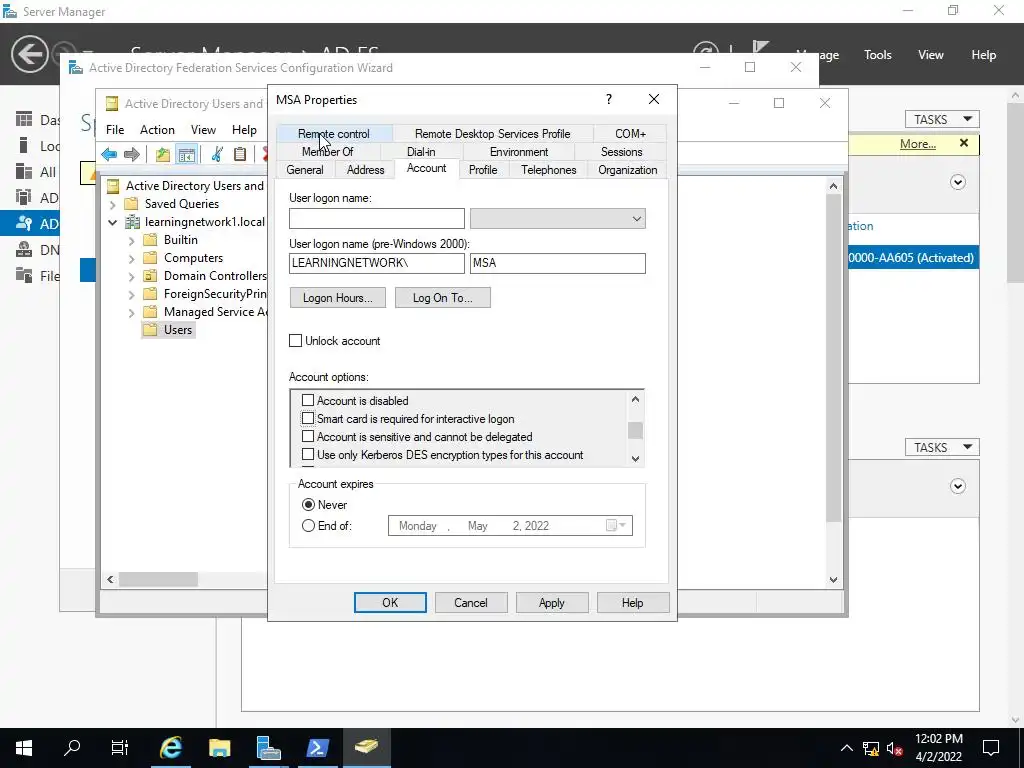Check the Unlock account checkbox
Screen dimensions: 1024x768
296,341
